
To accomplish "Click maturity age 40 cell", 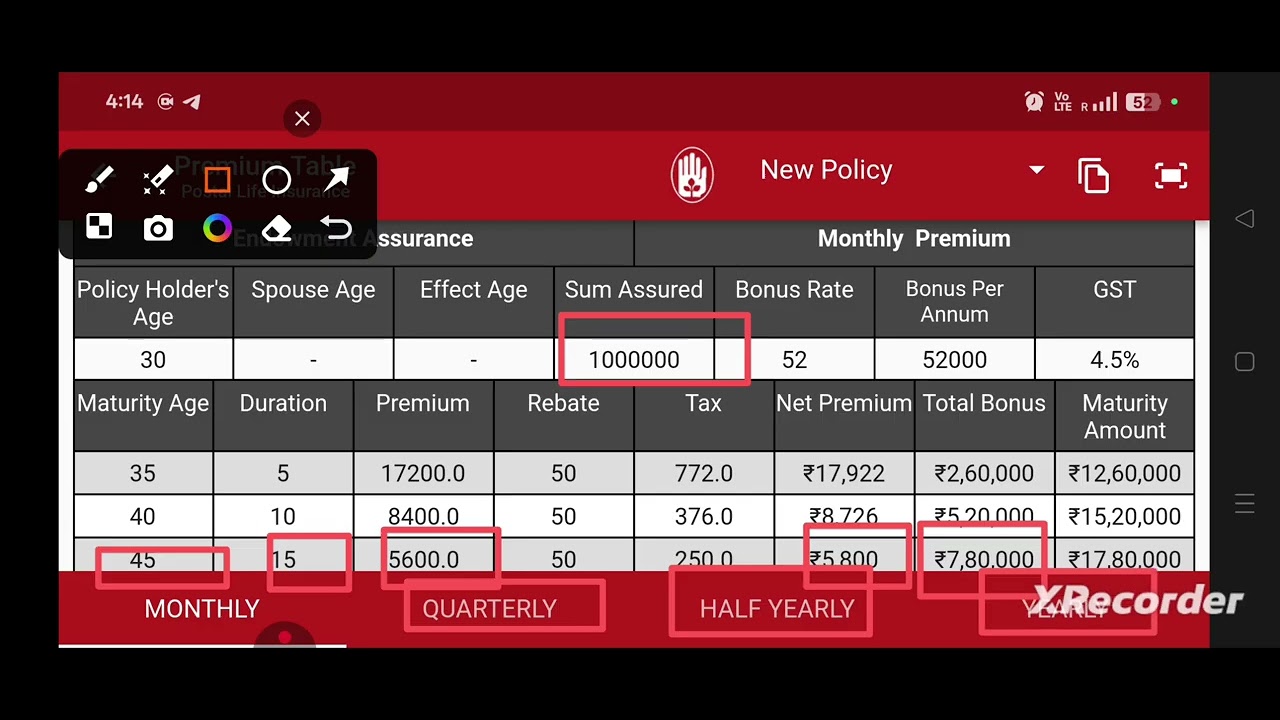I will 143,517.
